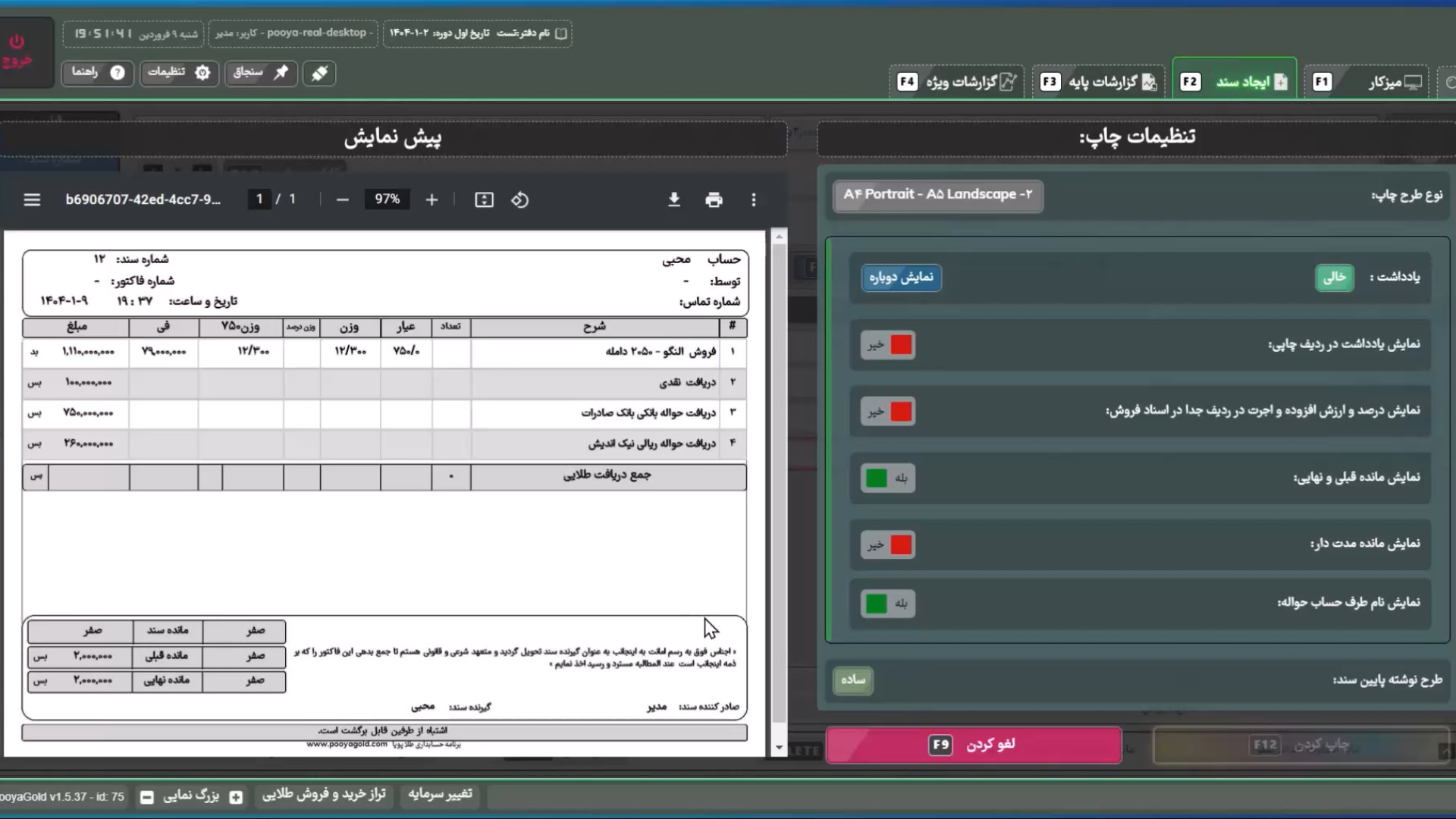The height and width of the screenshot is (819, 1456).
Task: Open the PDF viewer sidebar menu icon
Action: (x=32, y=199)
